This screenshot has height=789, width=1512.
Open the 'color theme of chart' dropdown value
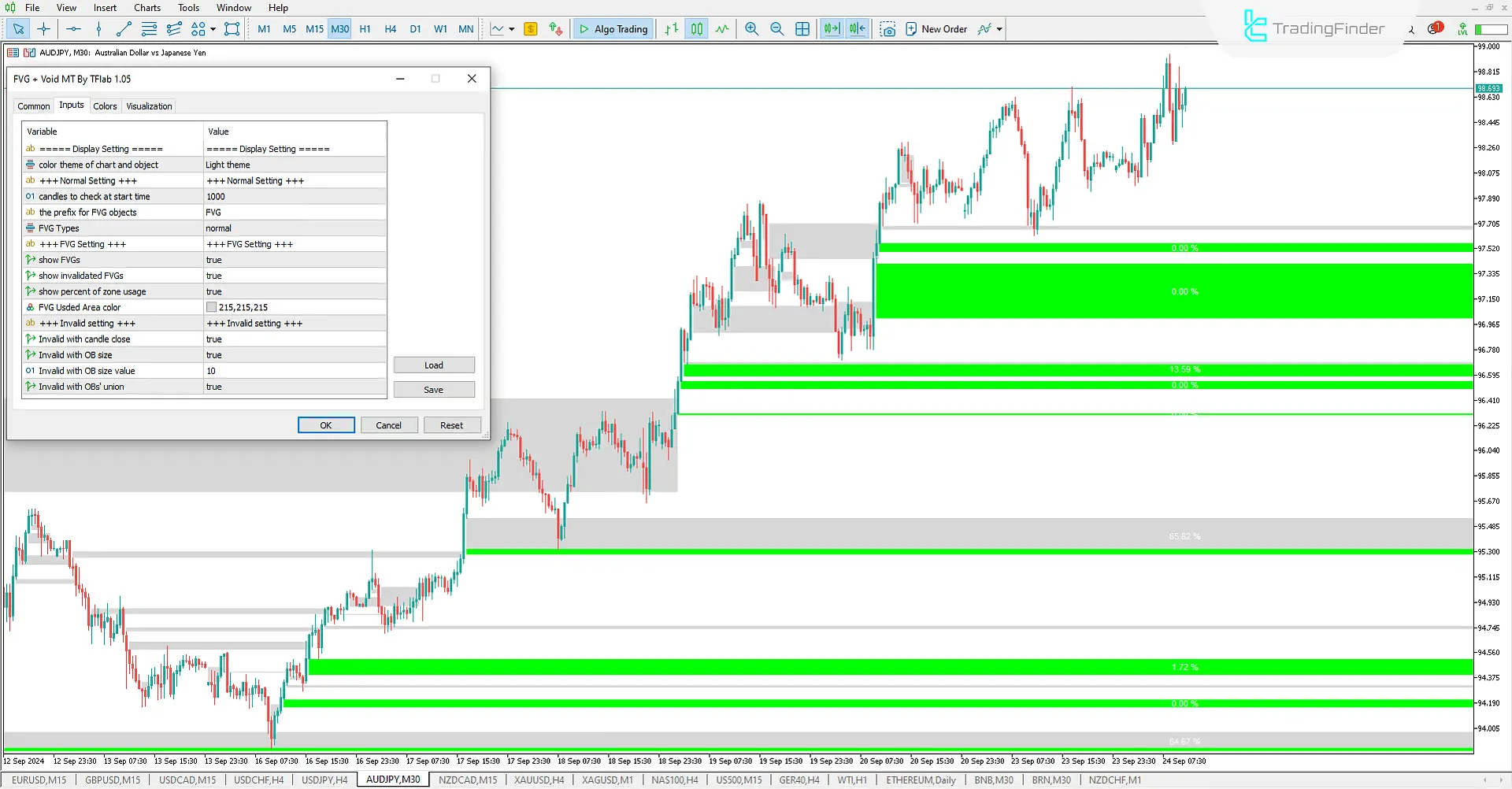pyautogui.click(x=294, y=165)
